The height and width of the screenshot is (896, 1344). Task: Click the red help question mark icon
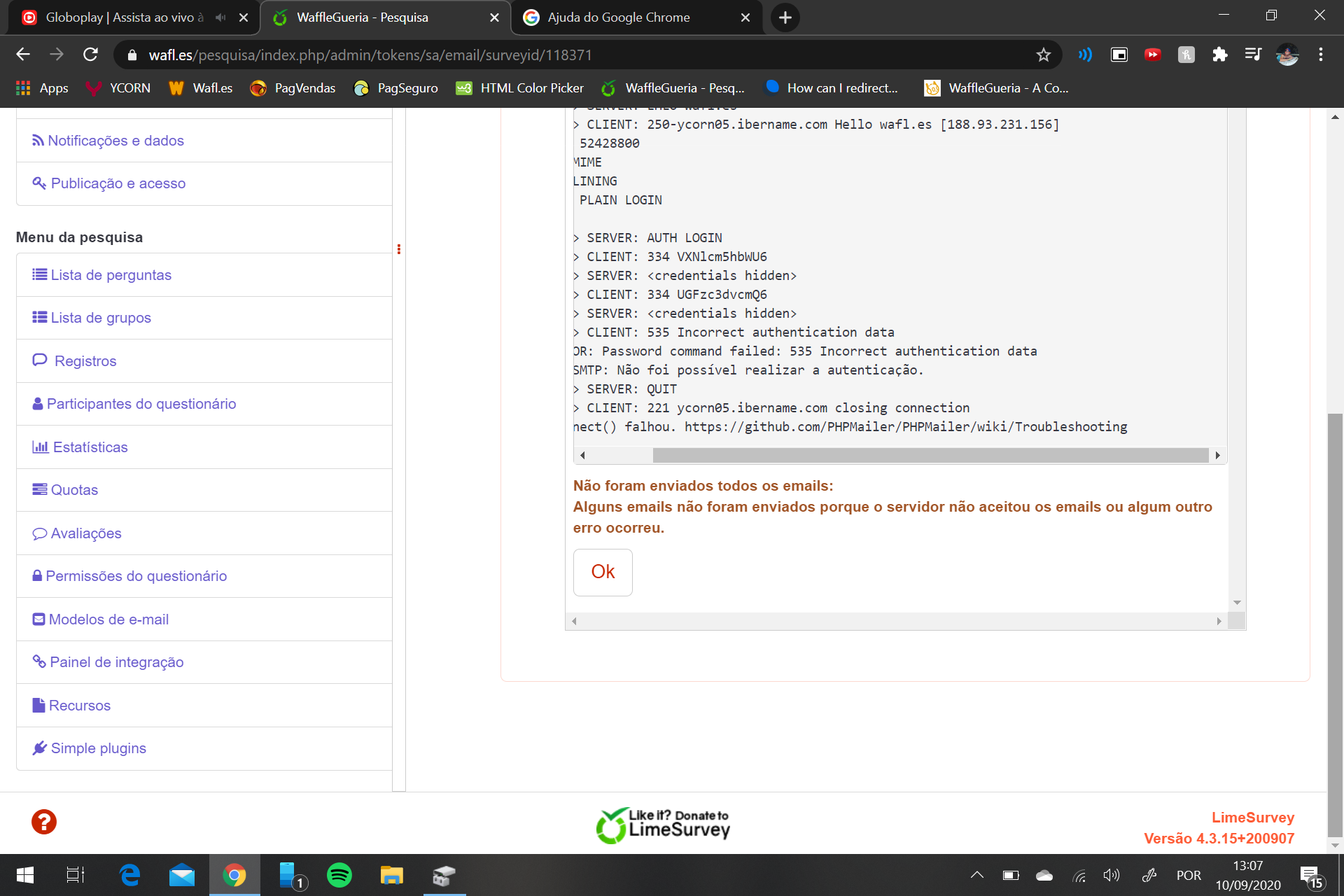tap(43, 822)
